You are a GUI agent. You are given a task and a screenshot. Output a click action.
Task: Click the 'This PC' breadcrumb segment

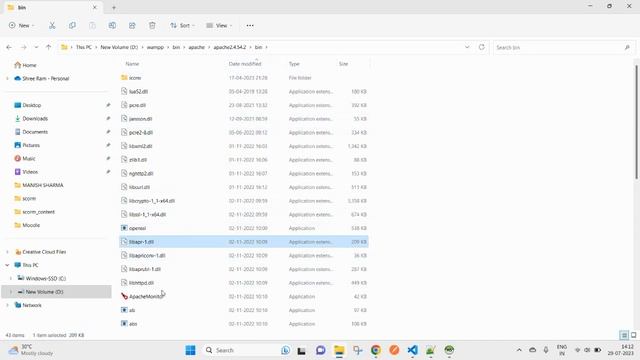click(84, 47)
